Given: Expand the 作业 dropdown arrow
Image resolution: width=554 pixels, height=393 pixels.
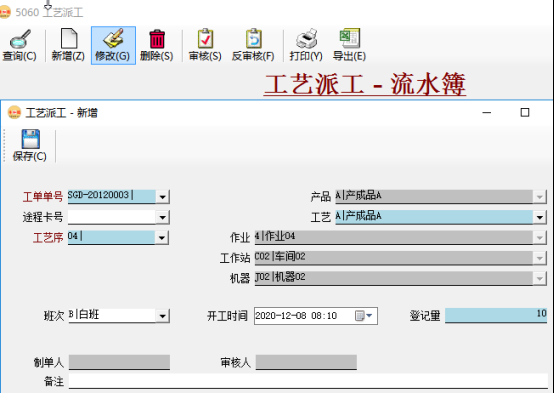Looking at the screenshot, I should 540,238.
